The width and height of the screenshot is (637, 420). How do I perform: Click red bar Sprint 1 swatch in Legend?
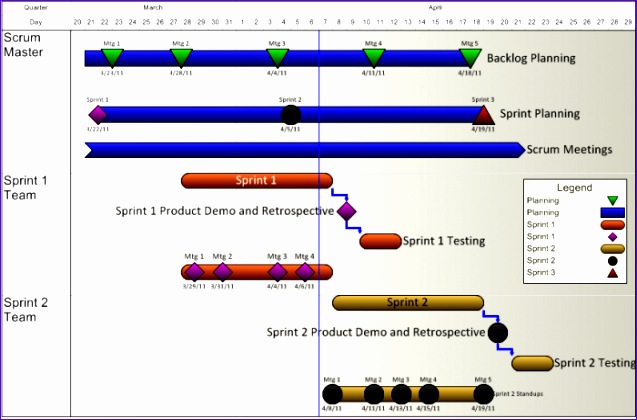tap(612, 225)
